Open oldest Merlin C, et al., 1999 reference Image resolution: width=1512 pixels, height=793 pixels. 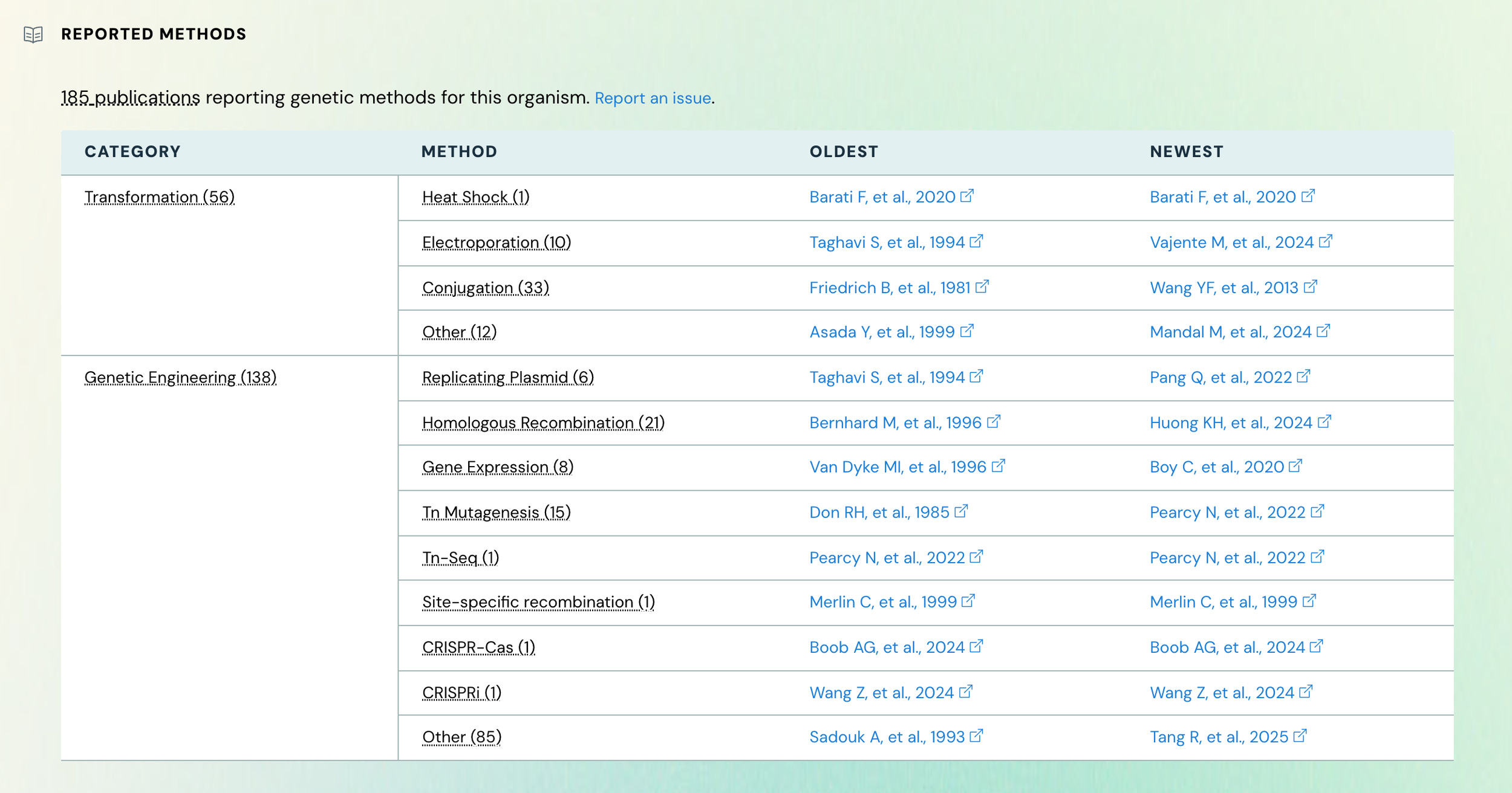pos(882,601)
